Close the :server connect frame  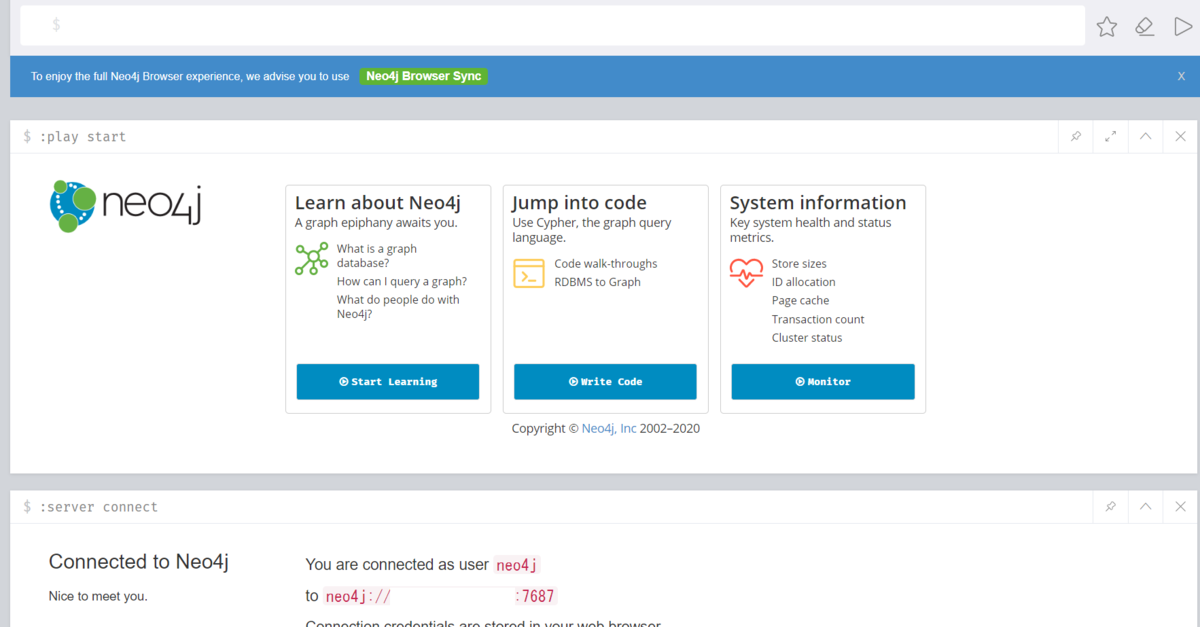pos(1181,507)
